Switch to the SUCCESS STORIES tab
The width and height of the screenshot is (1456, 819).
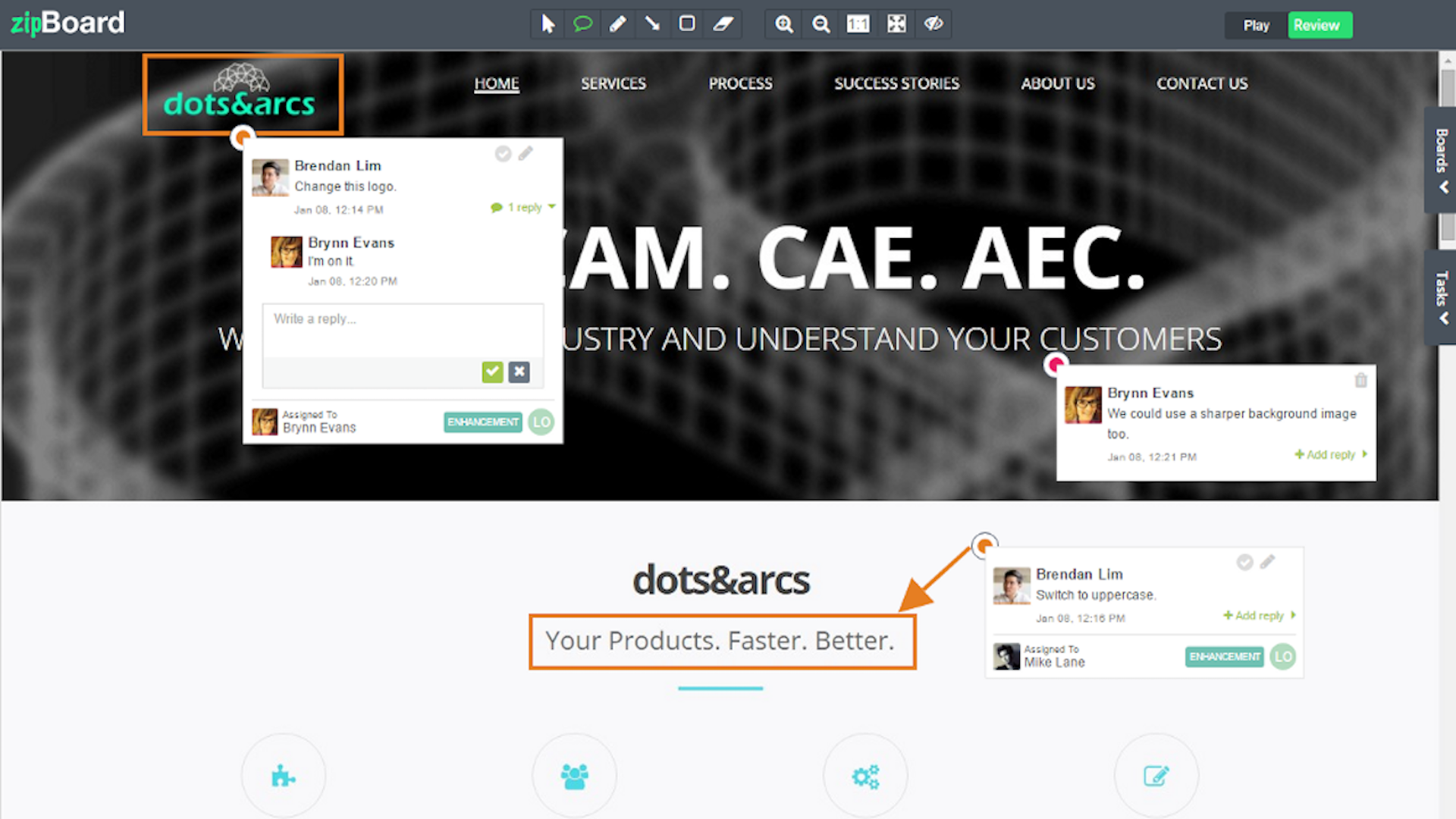coord(896,83)
